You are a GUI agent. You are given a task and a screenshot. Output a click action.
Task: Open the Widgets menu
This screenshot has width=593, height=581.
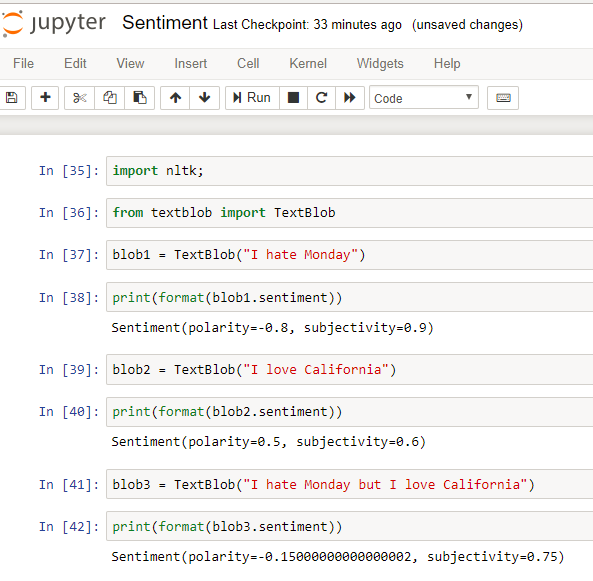380,64
